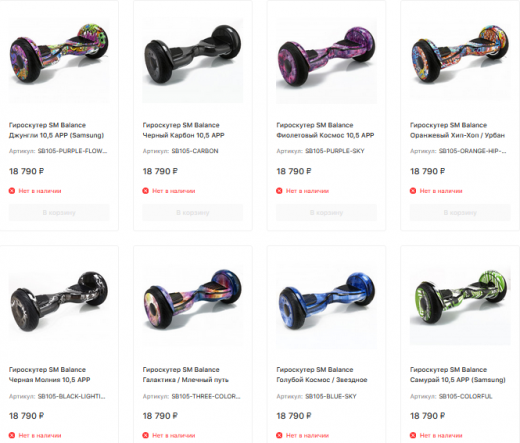
Task: Open the black Carbon hoverboard photo
Action: 193,60
